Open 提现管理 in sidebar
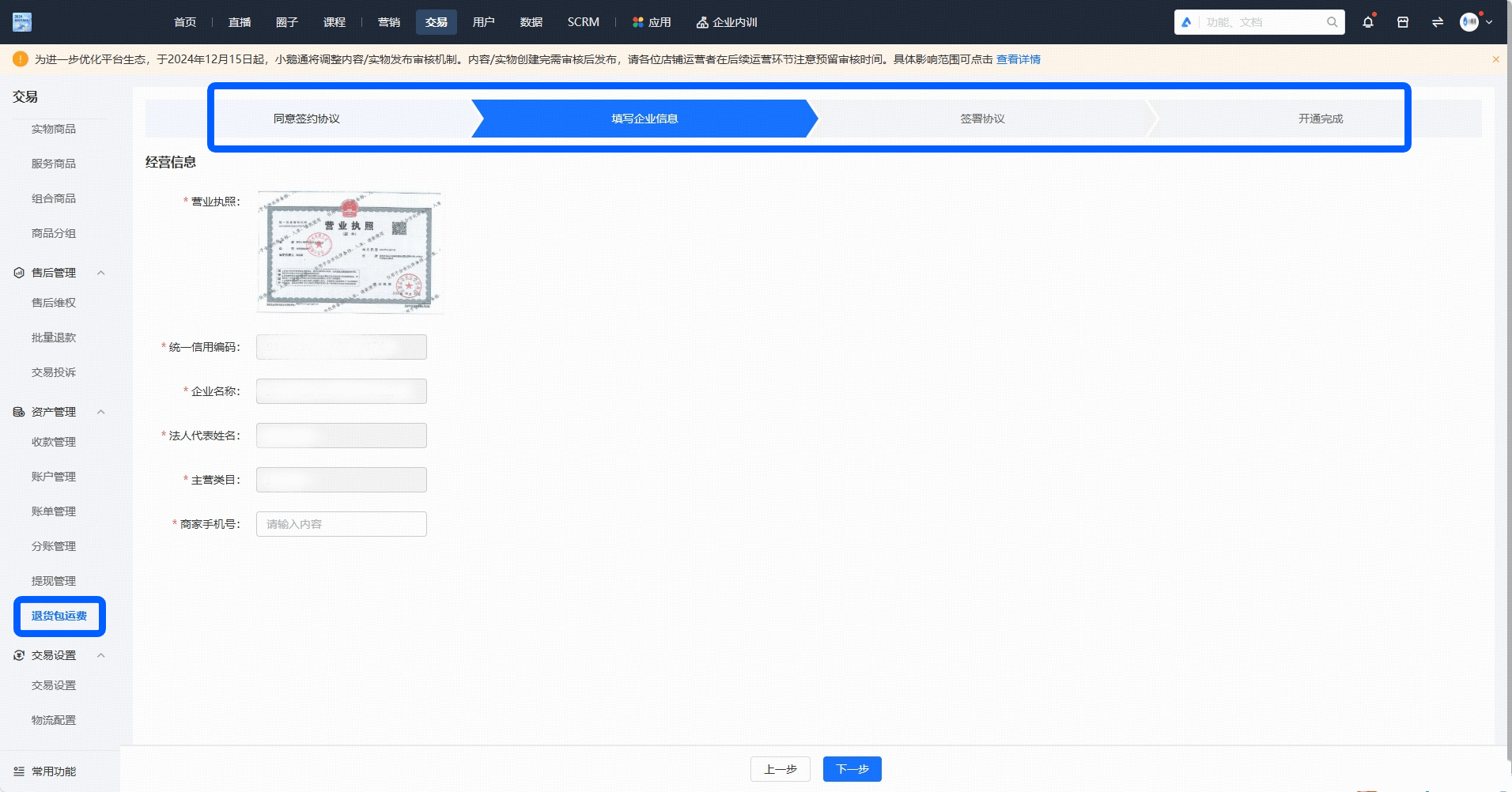1512x792 pixels. 54,581
